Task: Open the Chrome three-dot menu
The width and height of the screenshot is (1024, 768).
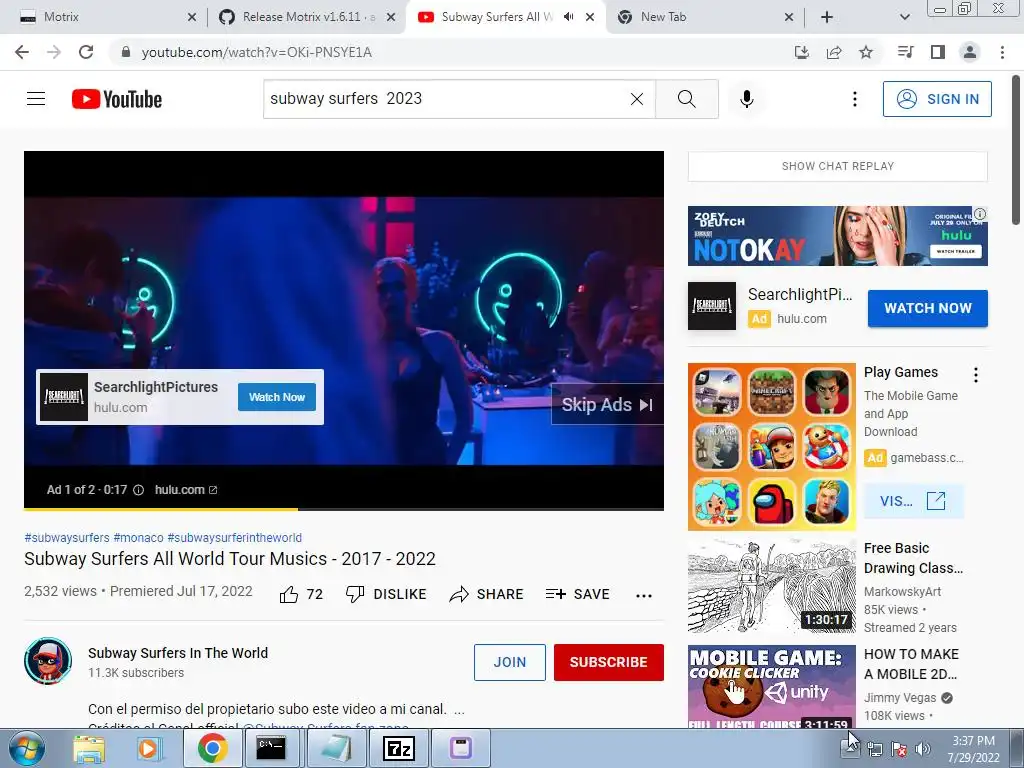Action: pos(1002,52)
